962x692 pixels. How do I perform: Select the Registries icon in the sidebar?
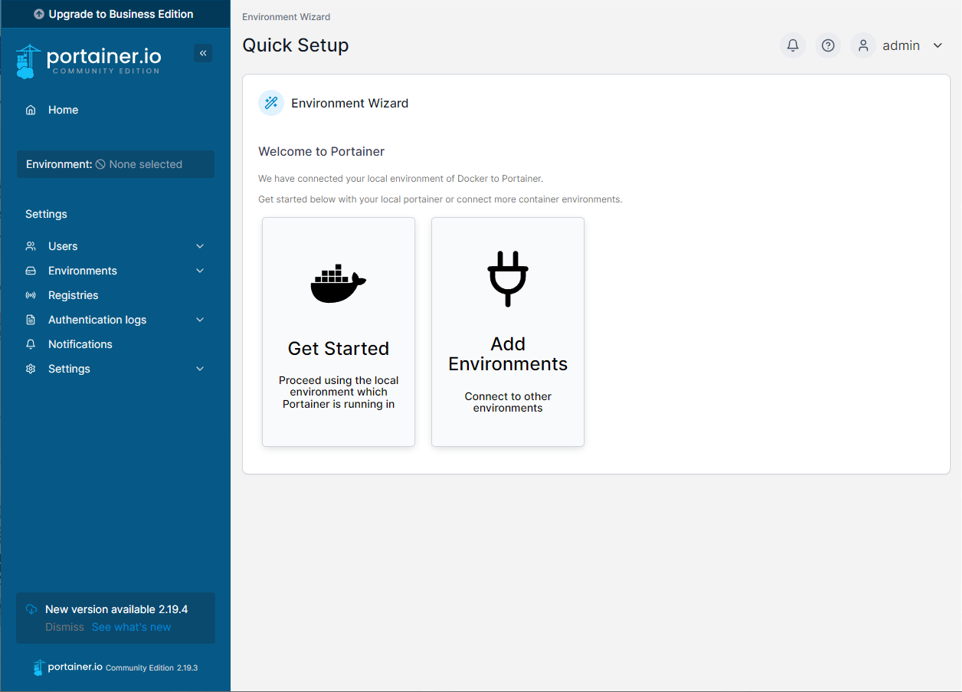click(x=31, y=295)
